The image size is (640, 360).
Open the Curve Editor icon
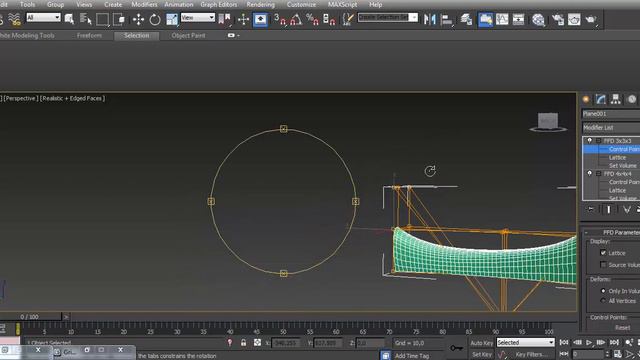tap(502, 19)
